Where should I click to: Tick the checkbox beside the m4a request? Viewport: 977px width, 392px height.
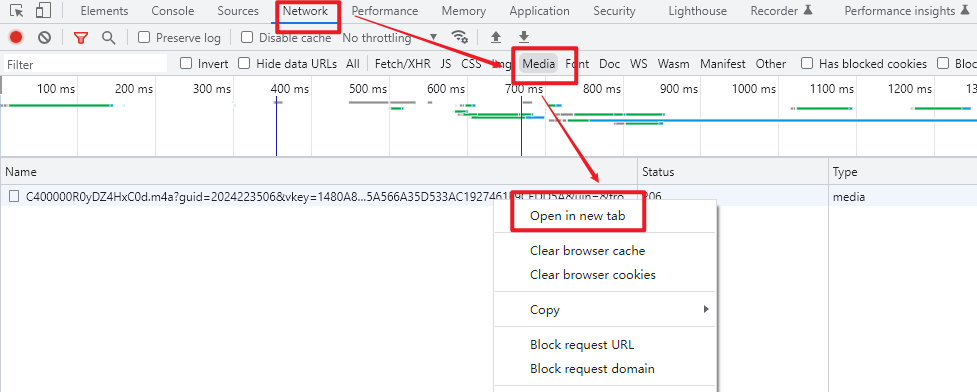(x=14, y=197)
